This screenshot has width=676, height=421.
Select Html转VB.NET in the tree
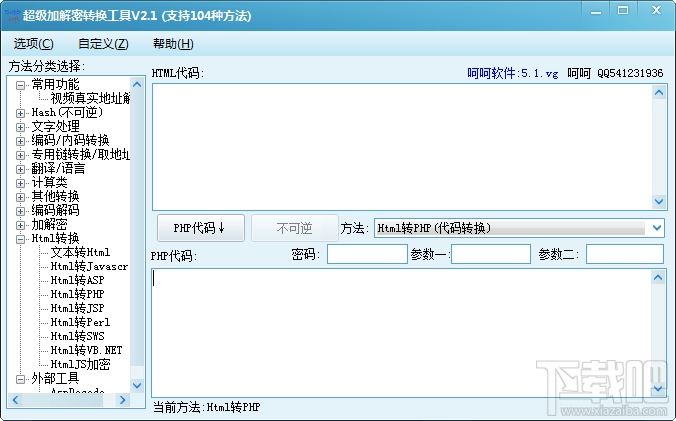click(86, 350)
